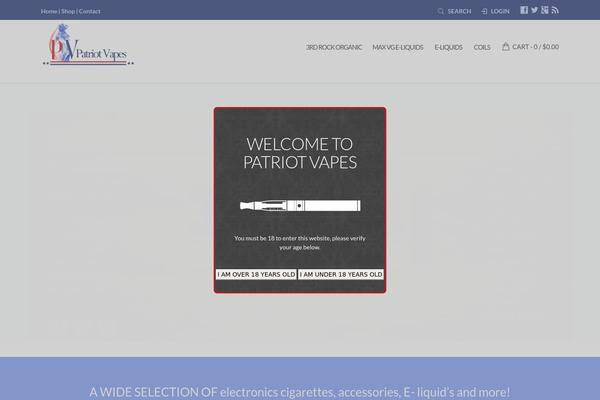Open the 3RD ROCK ORGANIC menu
Viewport: 600px width, 400px height.
[334, 47]
